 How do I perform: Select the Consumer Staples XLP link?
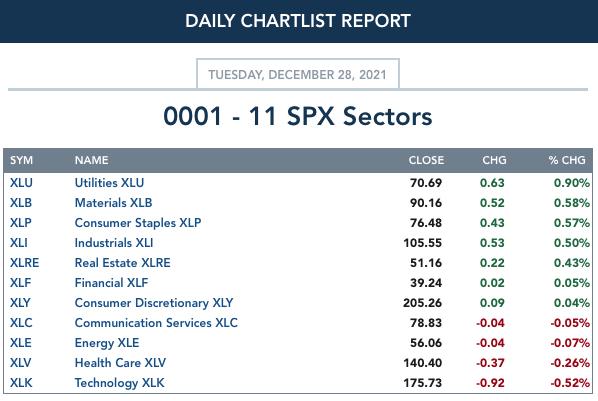(x=138, y=223)
